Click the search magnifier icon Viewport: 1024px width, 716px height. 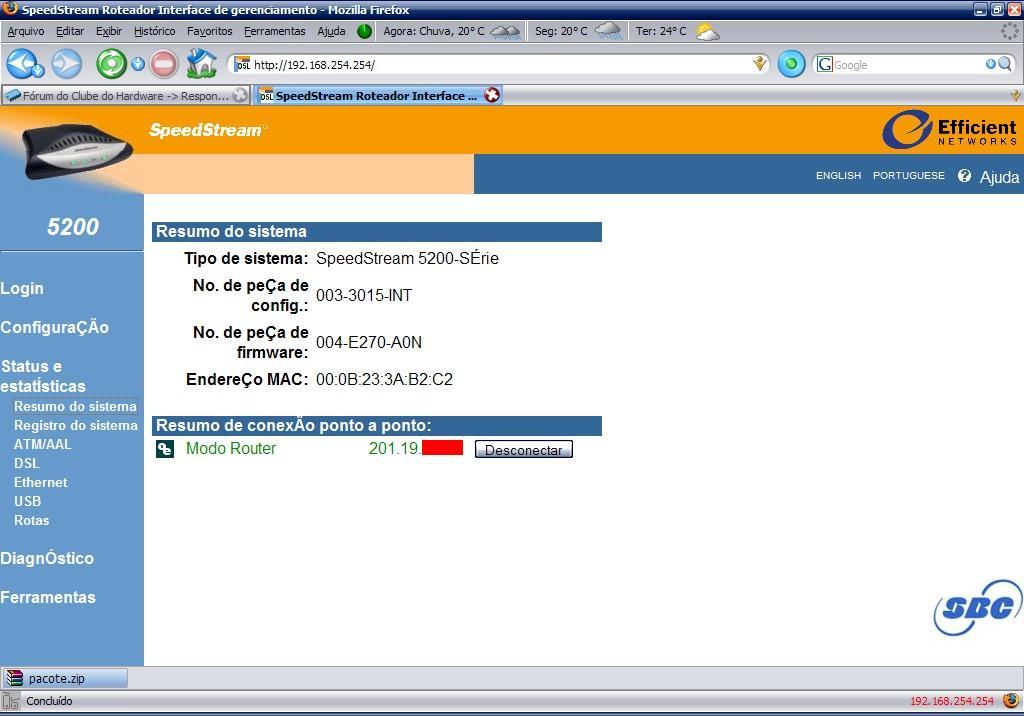[1004, 64]
